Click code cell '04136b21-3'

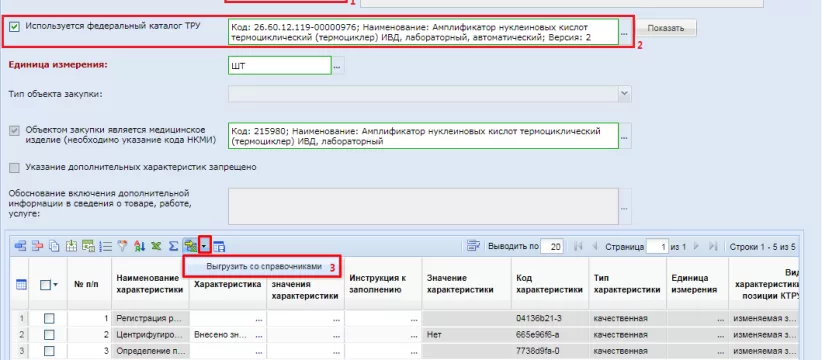(x=550, y=319)
